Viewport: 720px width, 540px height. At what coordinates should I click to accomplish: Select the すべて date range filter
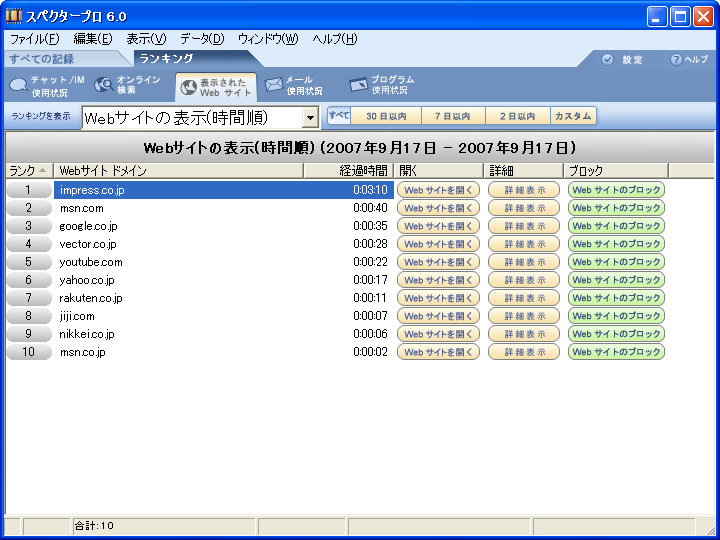click(x=339, y=116)
